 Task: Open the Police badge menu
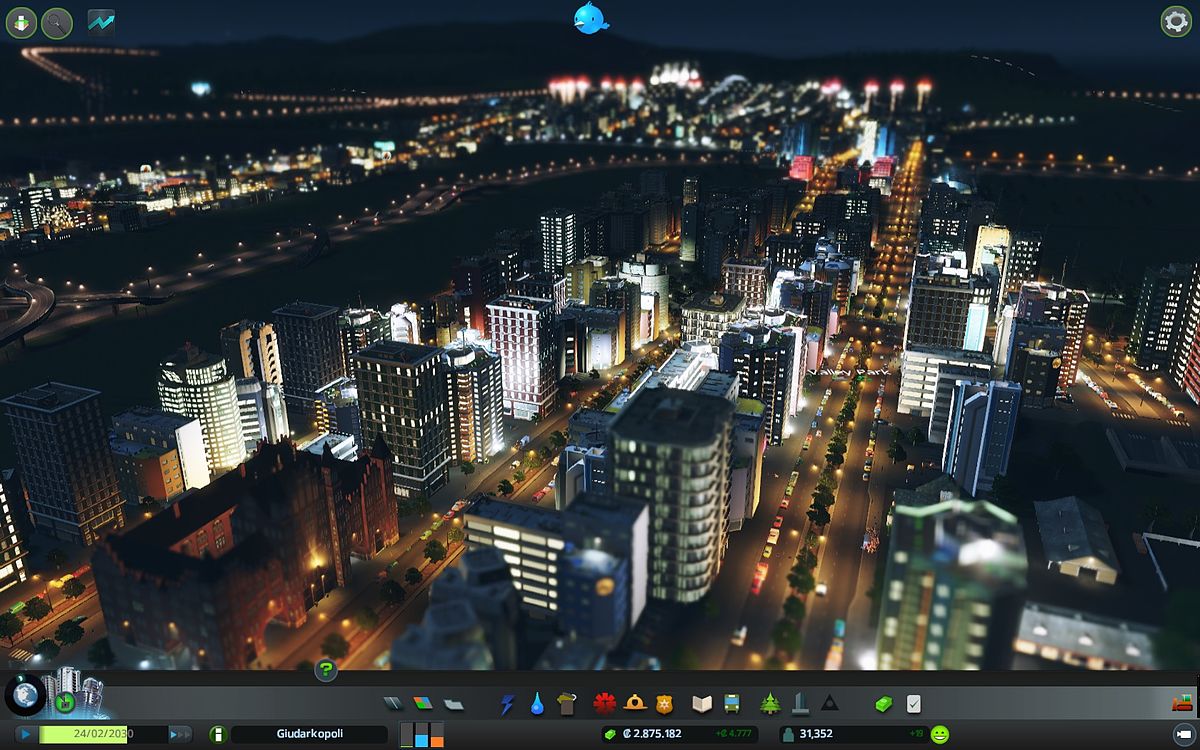(x=664, y=704)
